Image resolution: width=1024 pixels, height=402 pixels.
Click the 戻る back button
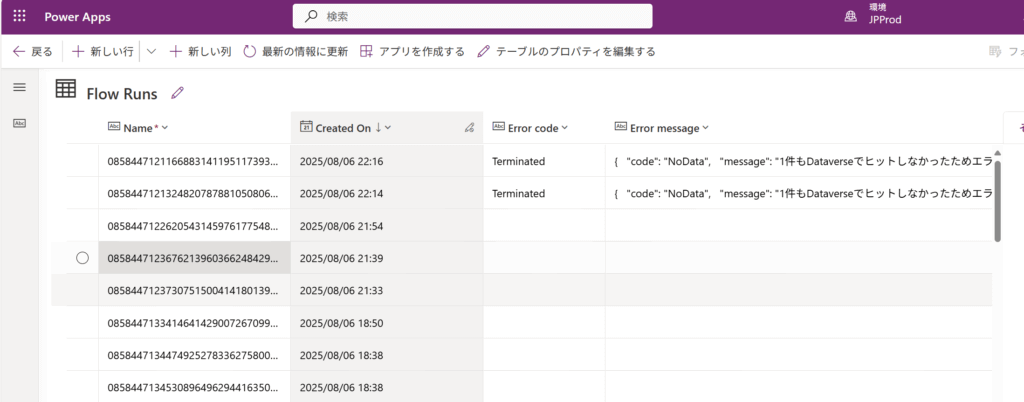pyautogui.click(x=33, y=51)
